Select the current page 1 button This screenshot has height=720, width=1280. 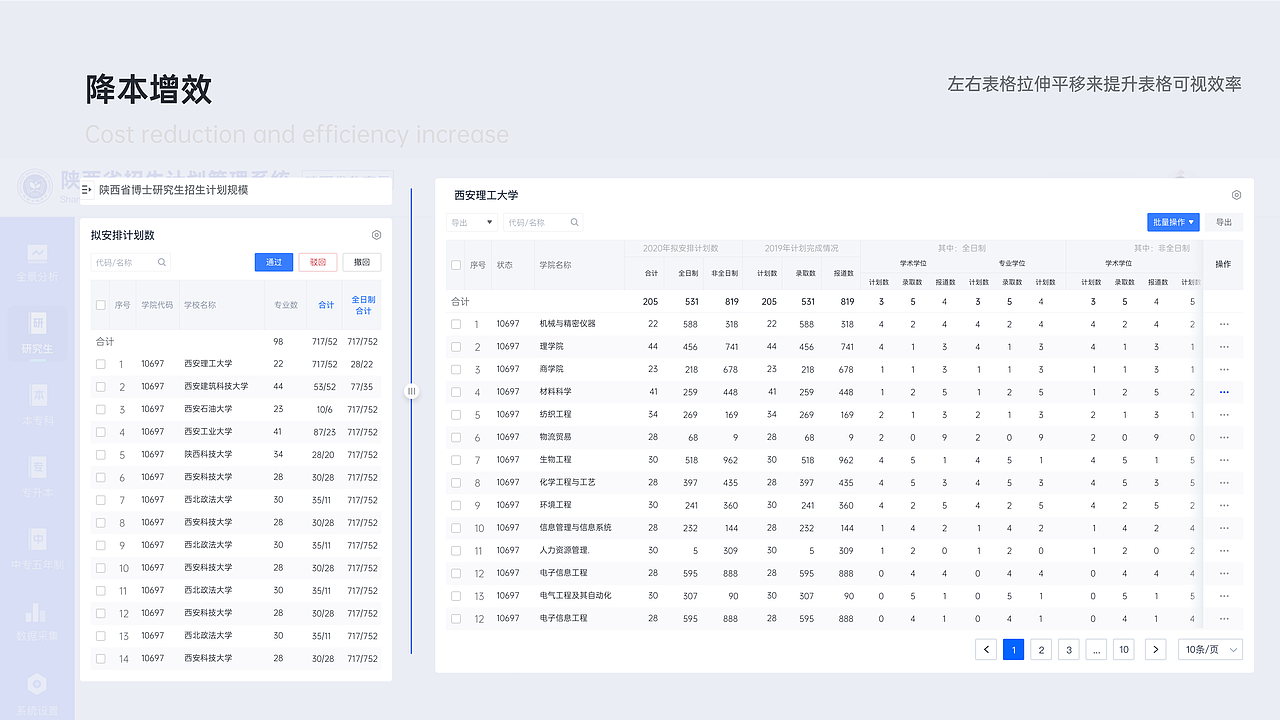point(1013,650)
